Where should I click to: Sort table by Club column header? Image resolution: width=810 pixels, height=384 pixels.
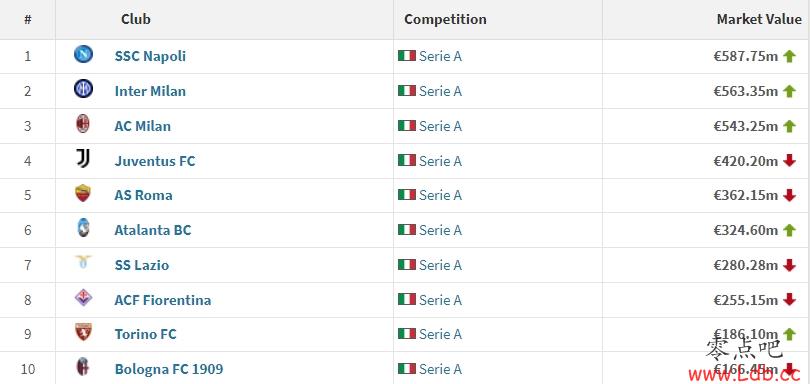point(136,19)
